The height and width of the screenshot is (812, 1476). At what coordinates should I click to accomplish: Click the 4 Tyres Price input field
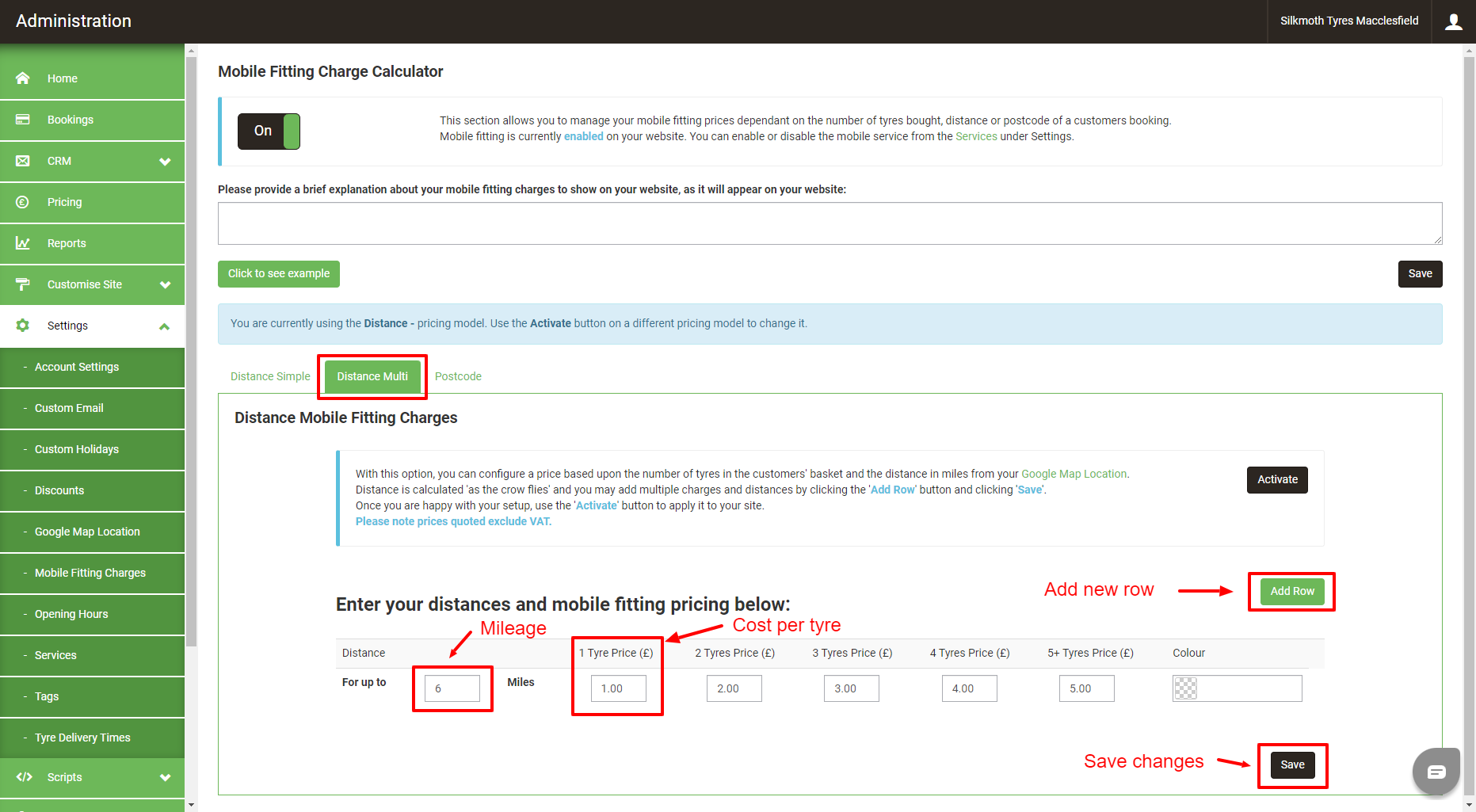[x=970, y=688]
